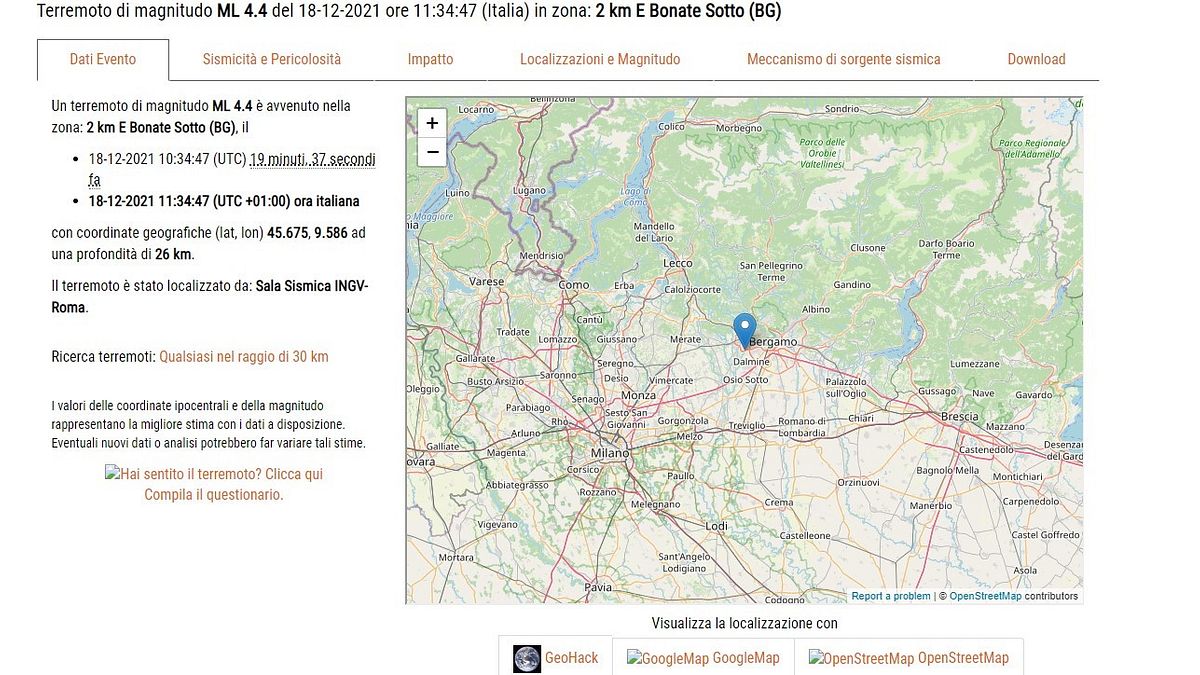Click the Pavia label on the map
This screenshot has height=675, width=1200.
(x=598, y=587)
